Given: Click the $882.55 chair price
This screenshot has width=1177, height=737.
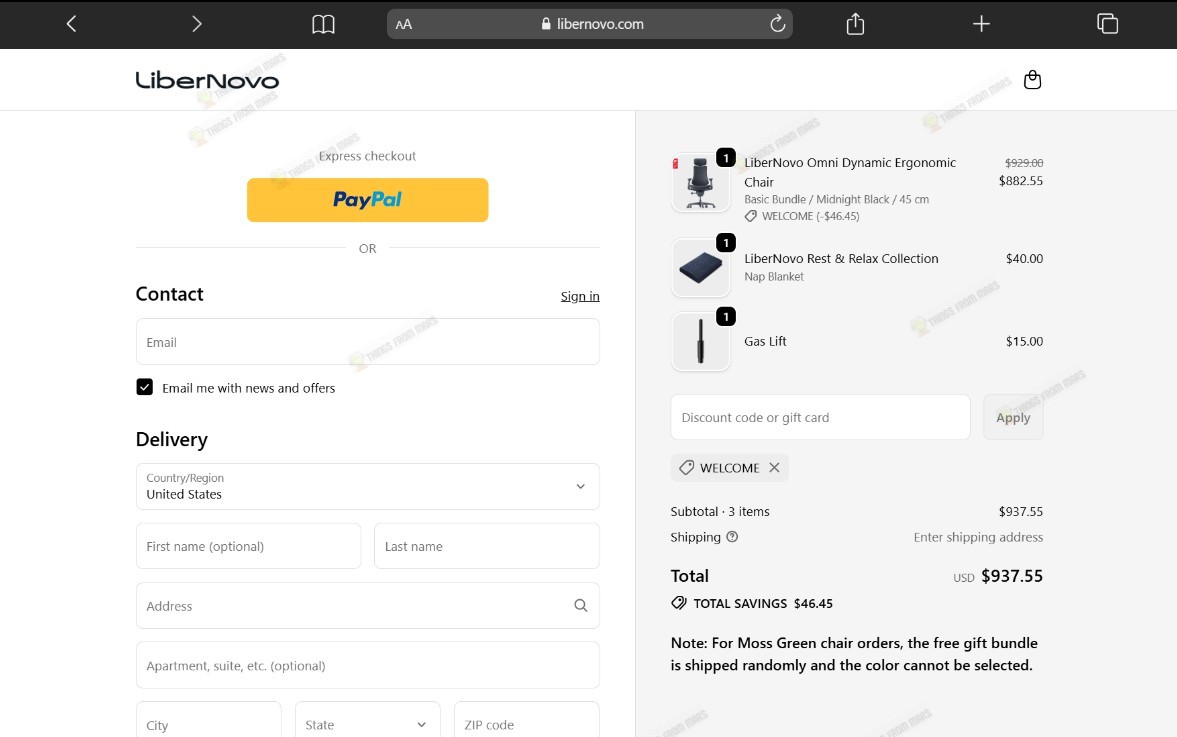Looking at the screenshot, I should coord(1020,181).
